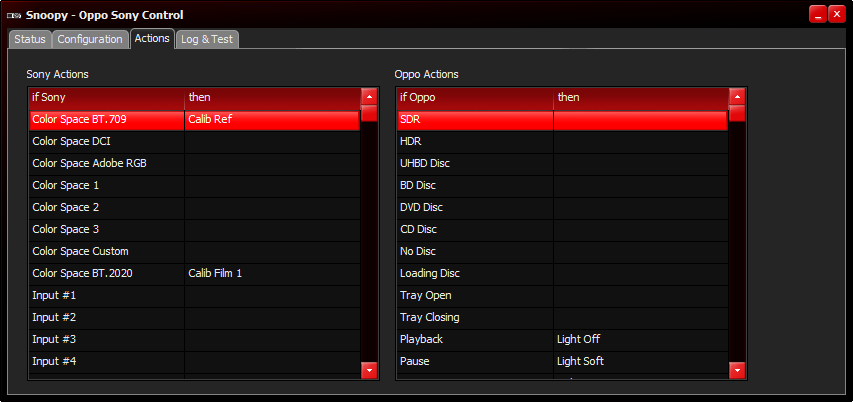Click Sony Actions scroll up arrow
853x402 pixels.
[369, 97]
